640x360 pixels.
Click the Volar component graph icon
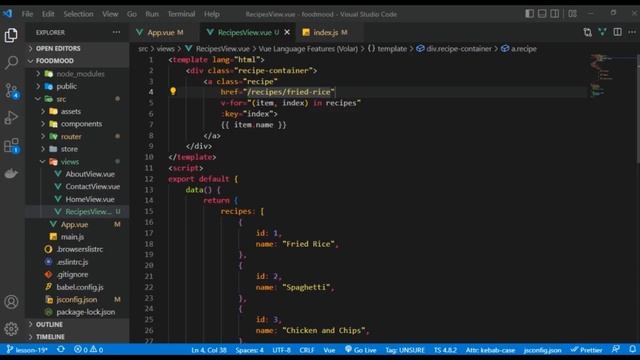(602, 32)
